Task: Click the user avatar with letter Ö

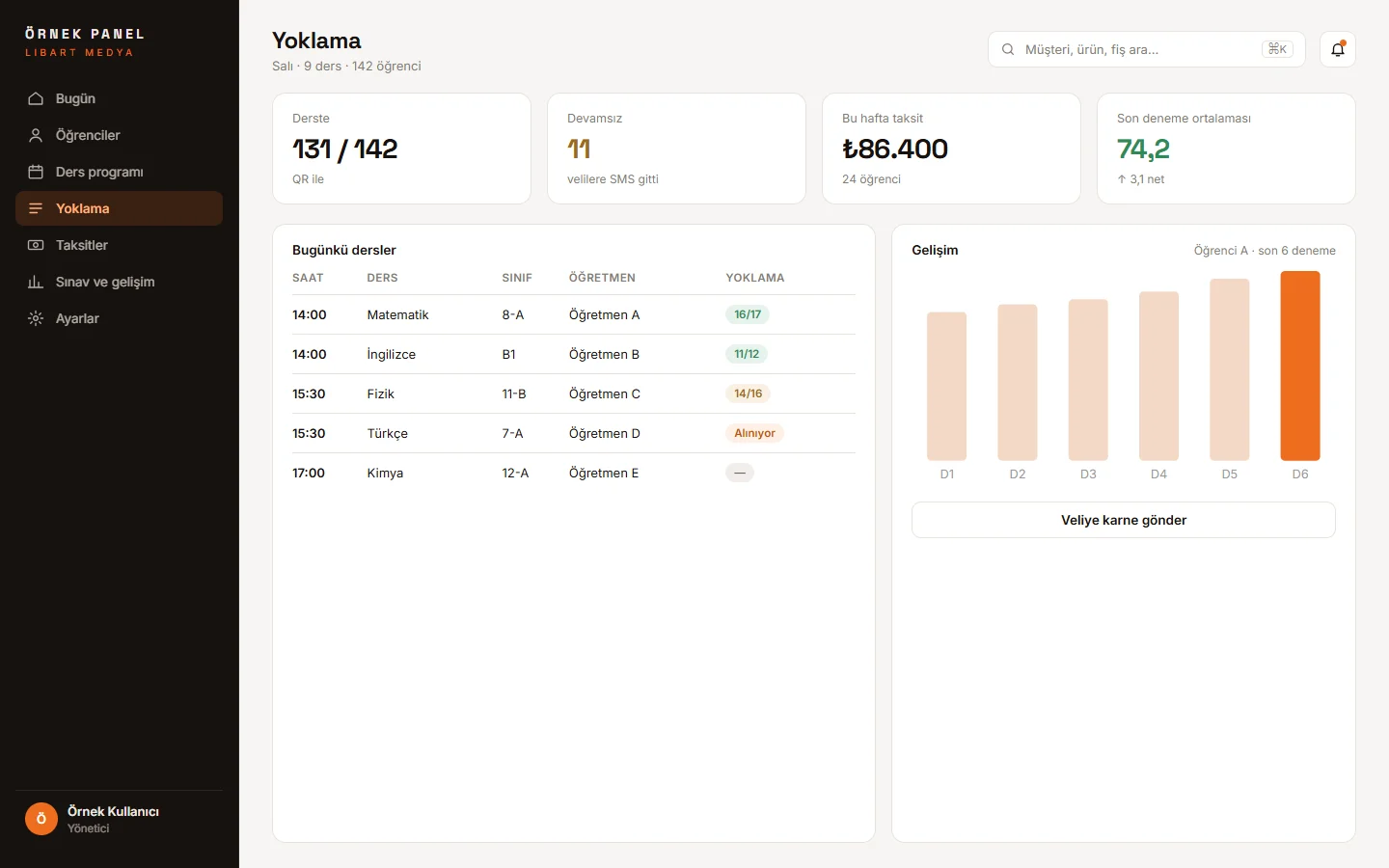Action: (41, 819)
